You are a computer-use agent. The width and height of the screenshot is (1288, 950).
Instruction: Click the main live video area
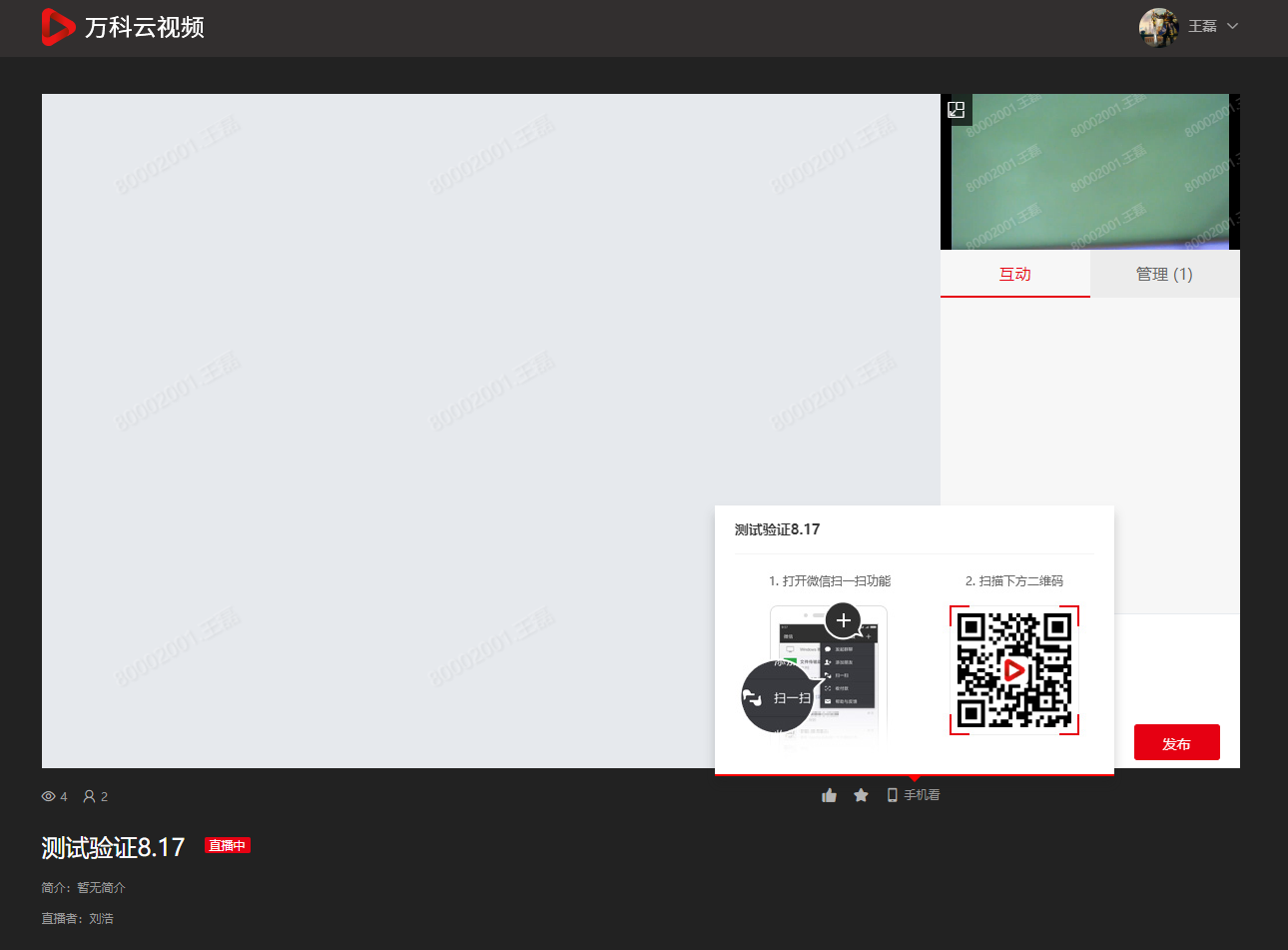(x=491, y=431)
